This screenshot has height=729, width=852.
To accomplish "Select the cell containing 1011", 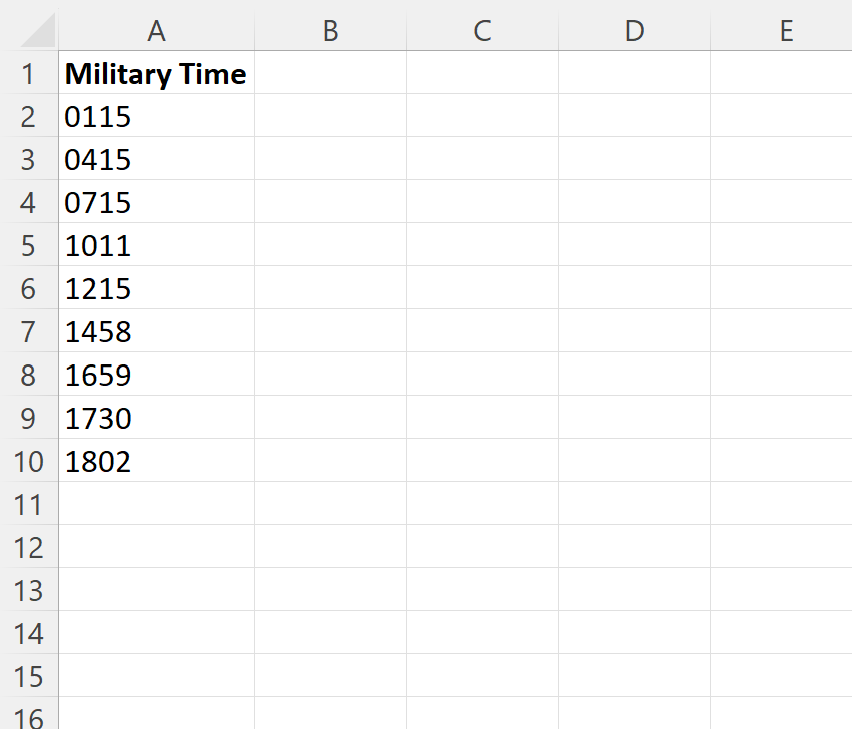I will click(156, 245).
